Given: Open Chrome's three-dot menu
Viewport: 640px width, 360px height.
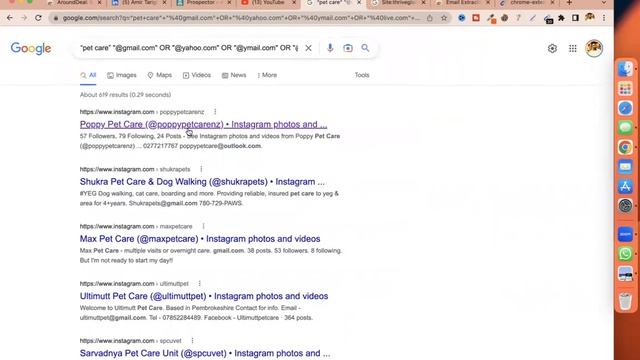Looking at the screenshot, I should pos(604,18).
